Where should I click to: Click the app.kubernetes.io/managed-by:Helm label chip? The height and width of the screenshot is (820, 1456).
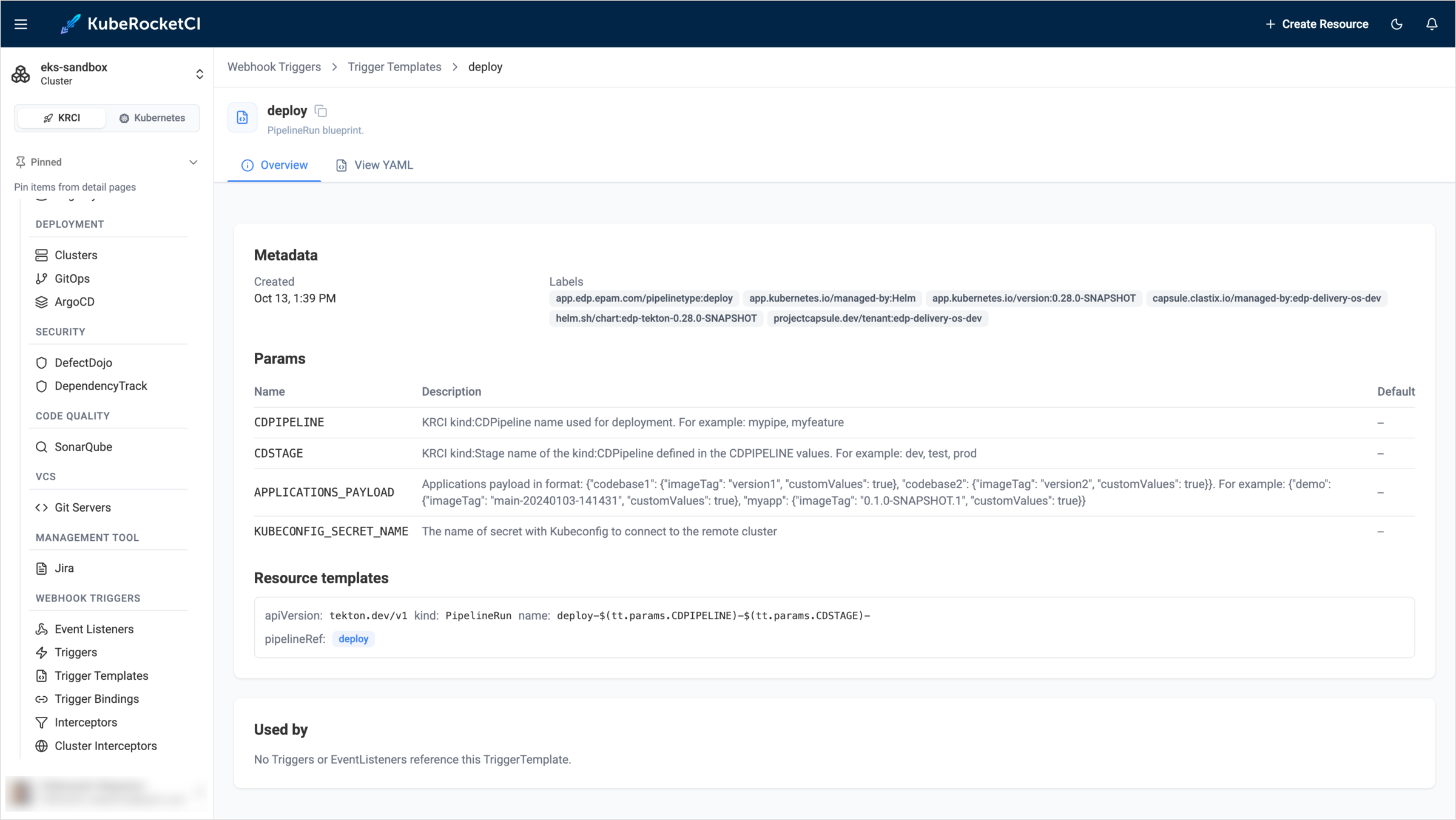(x=832, y=299)
